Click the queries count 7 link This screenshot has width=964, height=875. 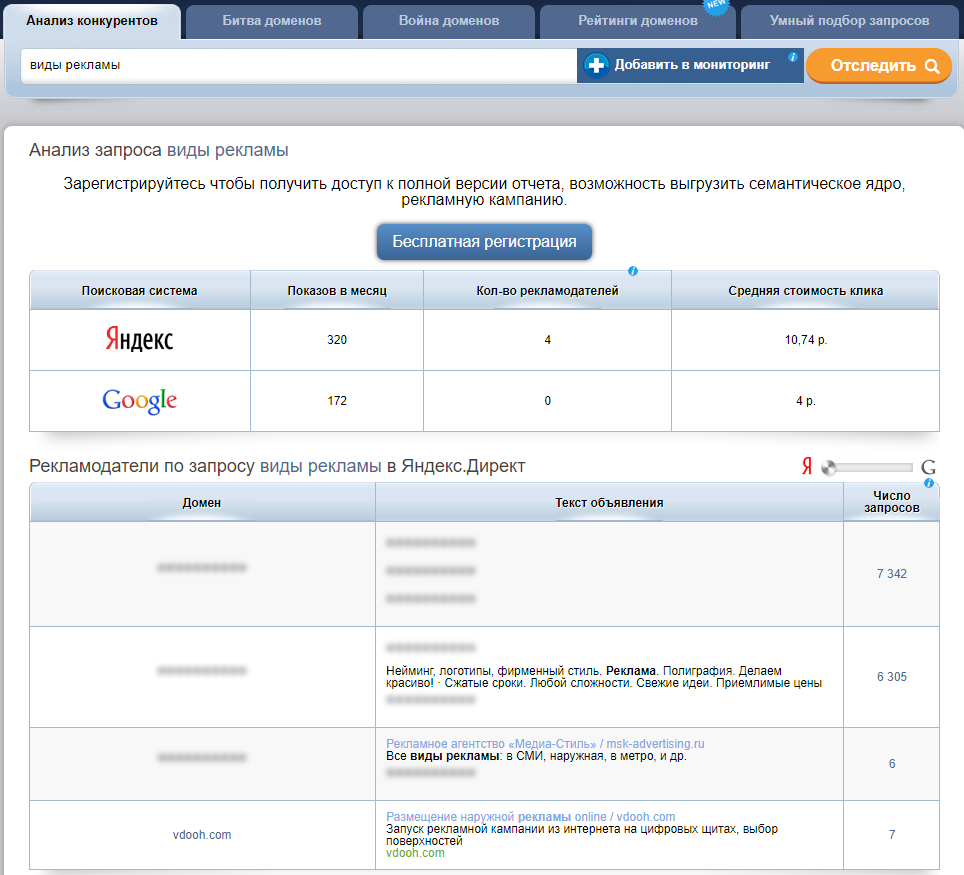(x=891, y=834)
